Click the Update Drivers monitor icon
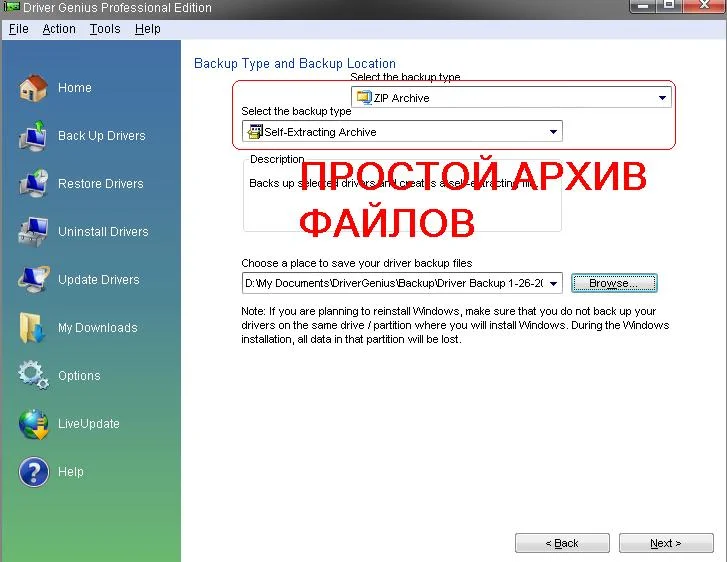This screenshot has width=727, height=562. (33, 280)
